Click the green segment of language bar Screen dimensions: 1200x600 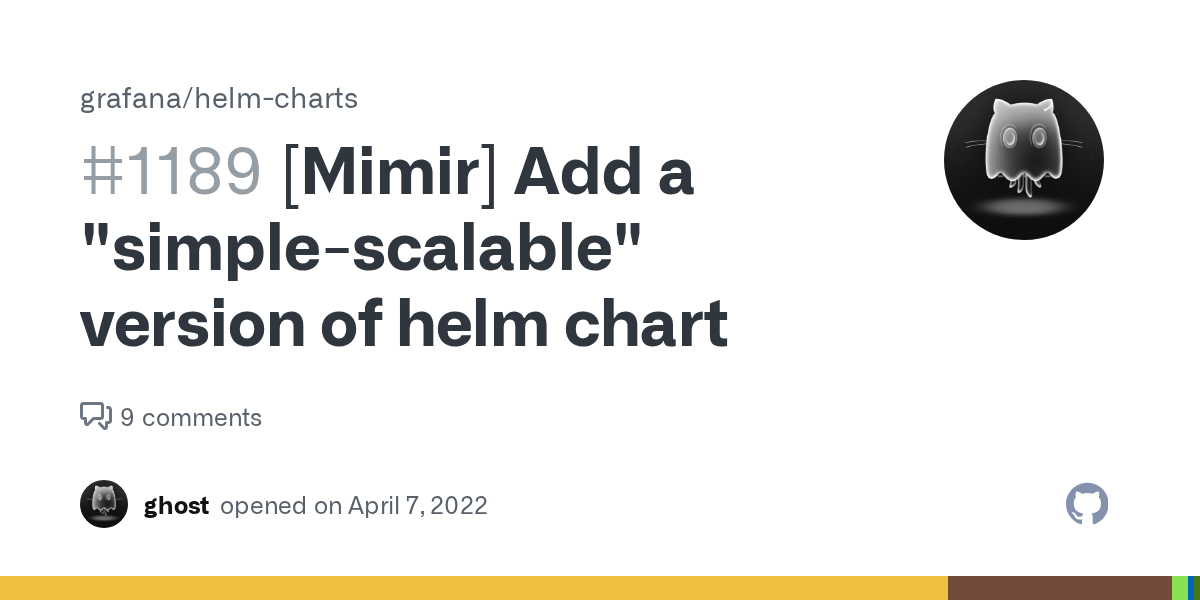[1180, 588]
